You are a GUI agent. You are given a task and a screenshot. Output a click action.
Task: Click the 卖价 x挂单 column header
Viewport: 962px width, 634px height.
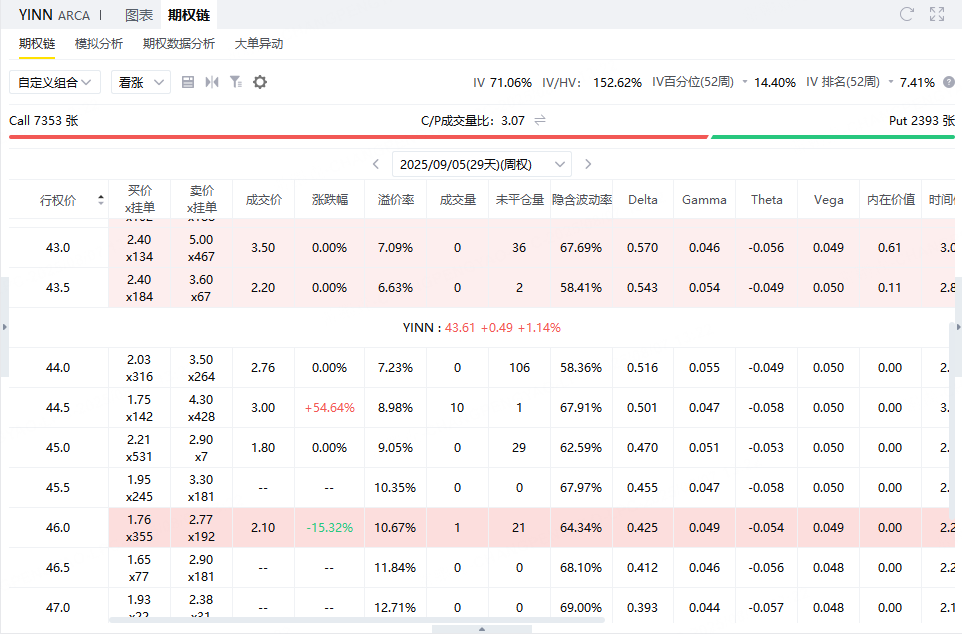pos(202,199)
